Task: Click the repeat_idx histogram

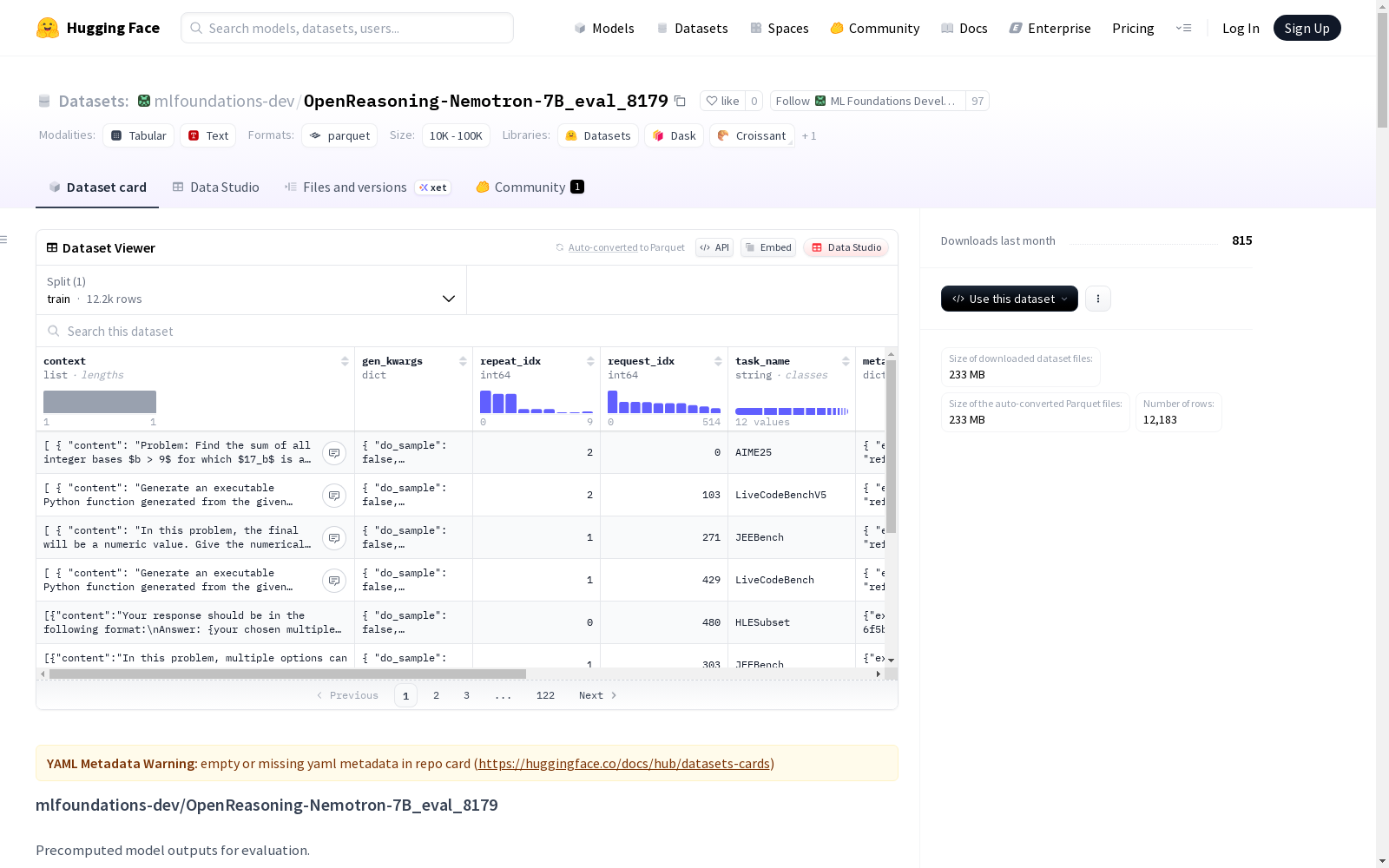Action: pyautogui.click(x=537, y=402)
